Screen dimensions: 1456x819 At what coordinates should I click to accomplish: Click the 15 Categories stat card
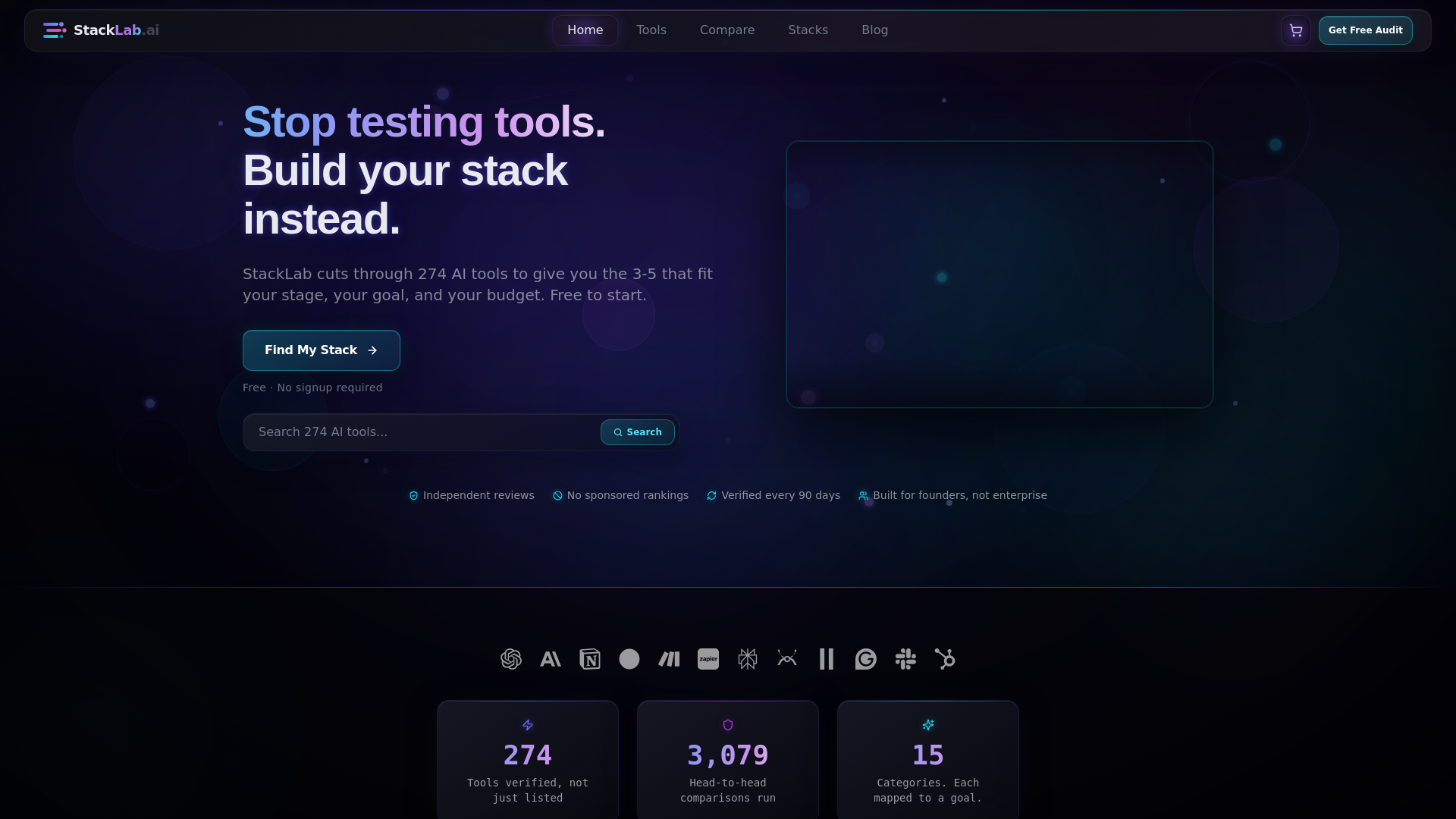(x=928, y=760)
